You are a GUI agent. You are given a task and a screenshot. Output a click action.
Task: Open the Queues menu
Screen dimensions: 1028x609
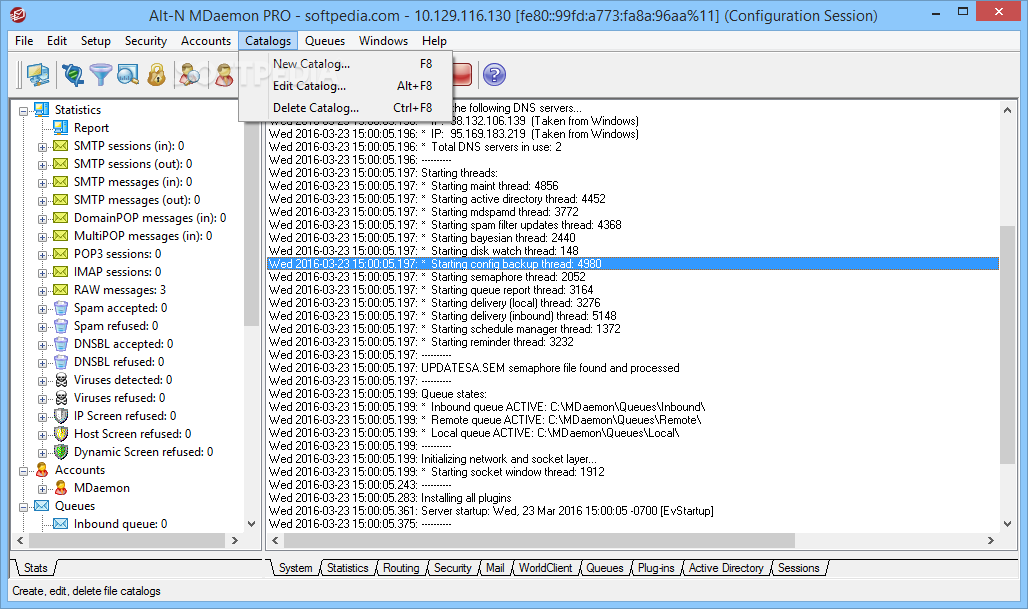[x=325, y=41]
